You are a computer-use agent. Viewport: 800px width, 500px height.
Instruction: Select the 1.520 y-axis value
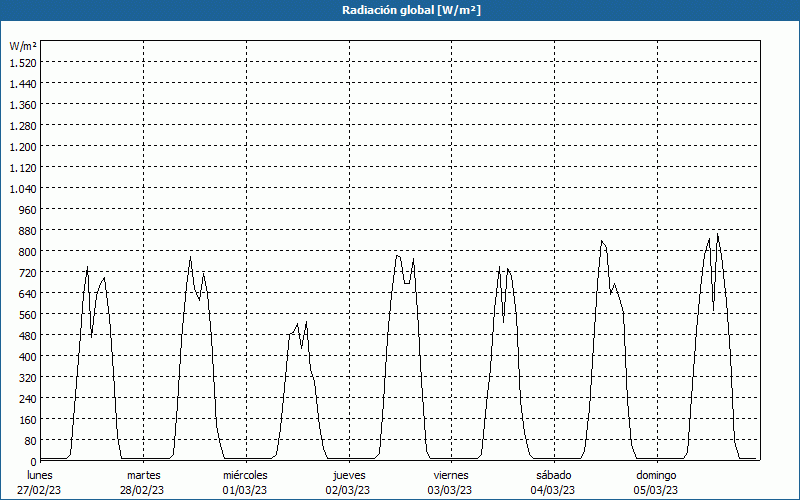pyautogui.click(x=23, y=62)
